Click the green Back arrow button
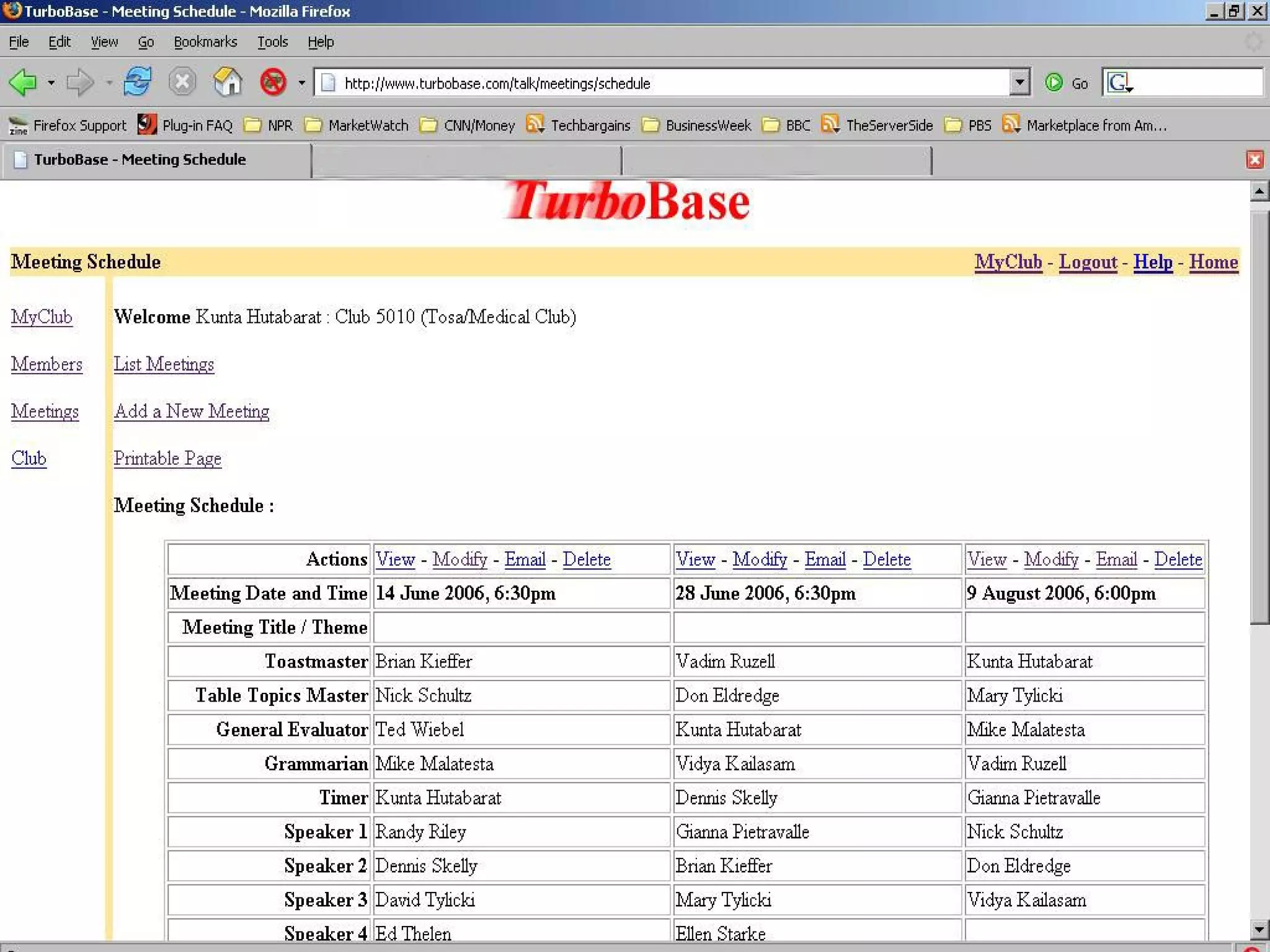 coord(24,82)
